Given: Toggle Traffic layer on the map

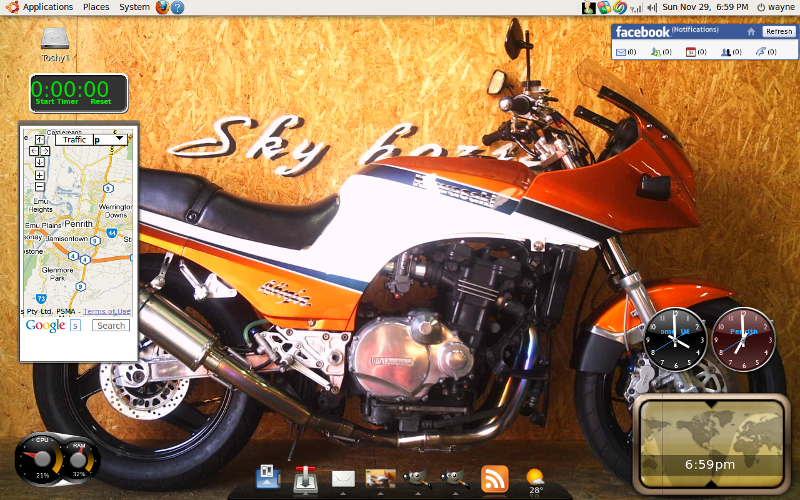Looking at the screenshot, I should pyautogui.click(x=73, y=140).
